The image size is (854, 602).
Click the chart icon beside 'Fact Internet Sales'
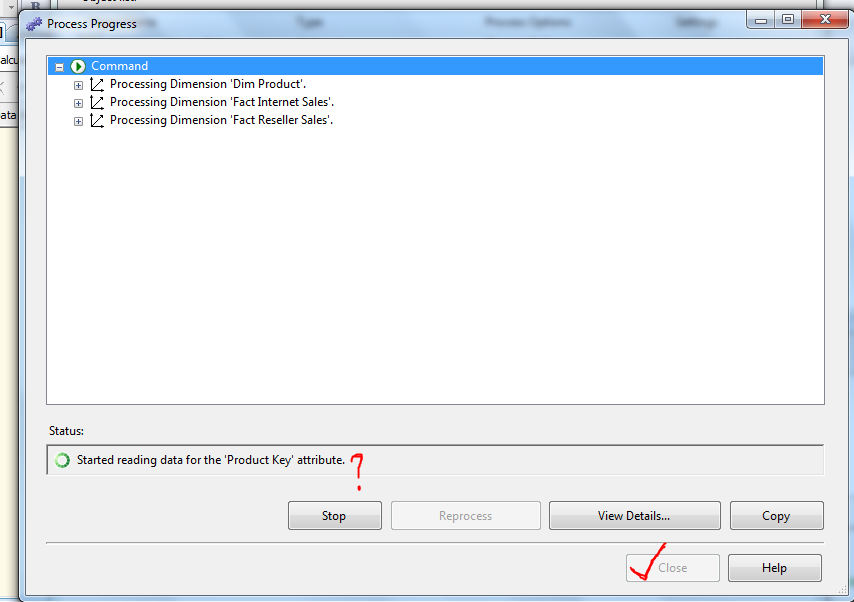tap(97, 102)
